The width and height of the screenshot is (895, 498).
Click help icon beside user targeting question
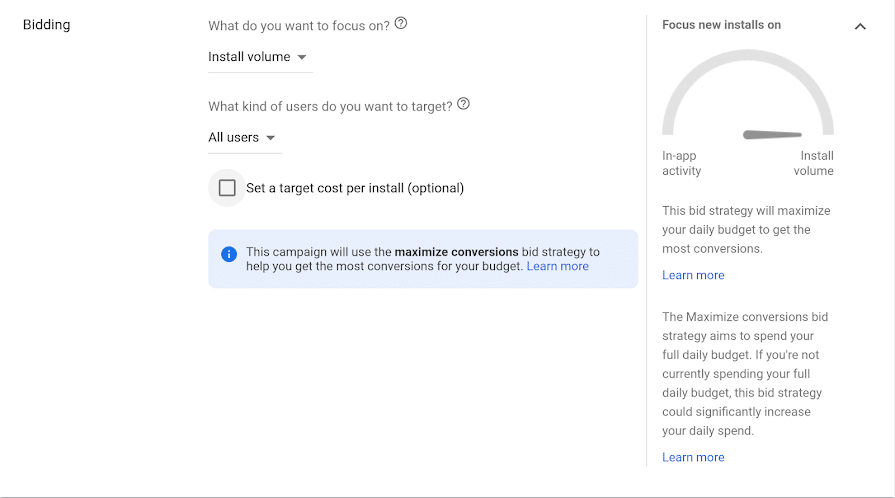tap(463, 104)
